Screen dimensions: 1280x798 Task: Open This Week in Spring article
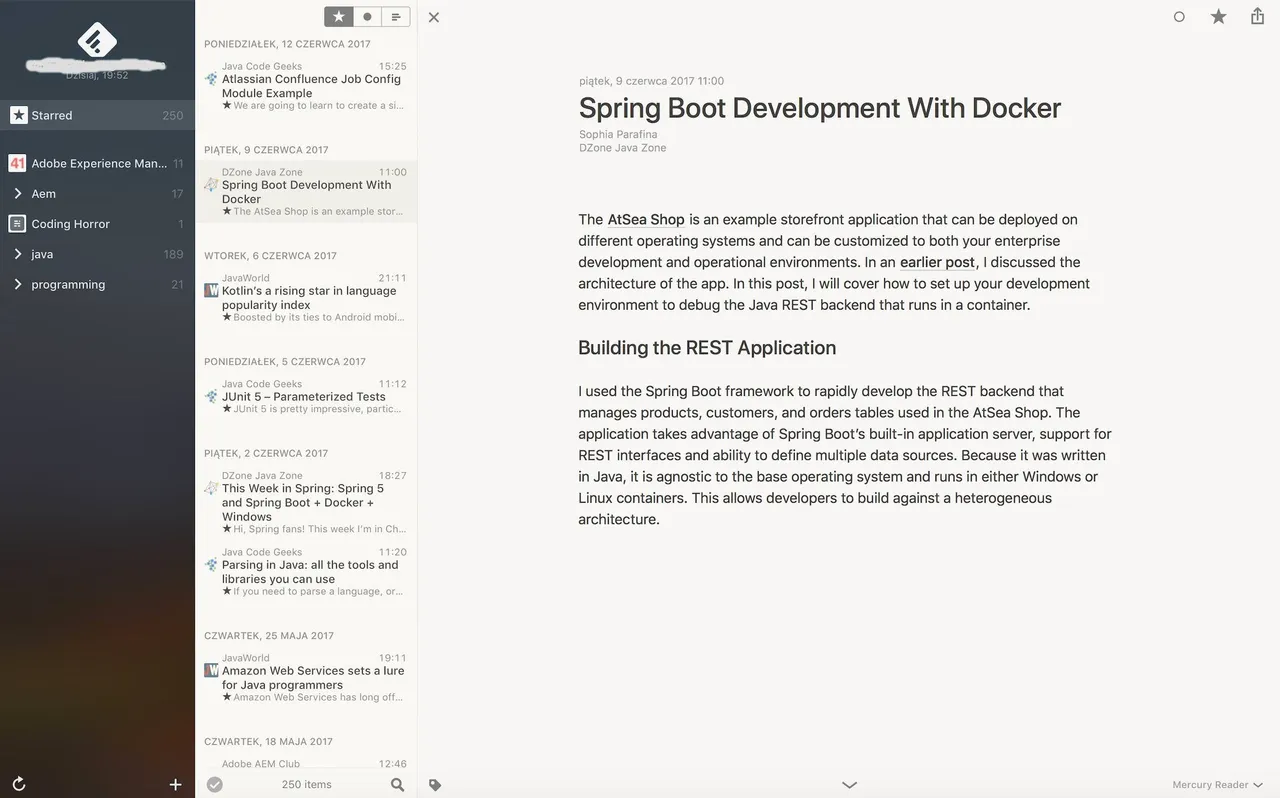[x=306, y=503]
